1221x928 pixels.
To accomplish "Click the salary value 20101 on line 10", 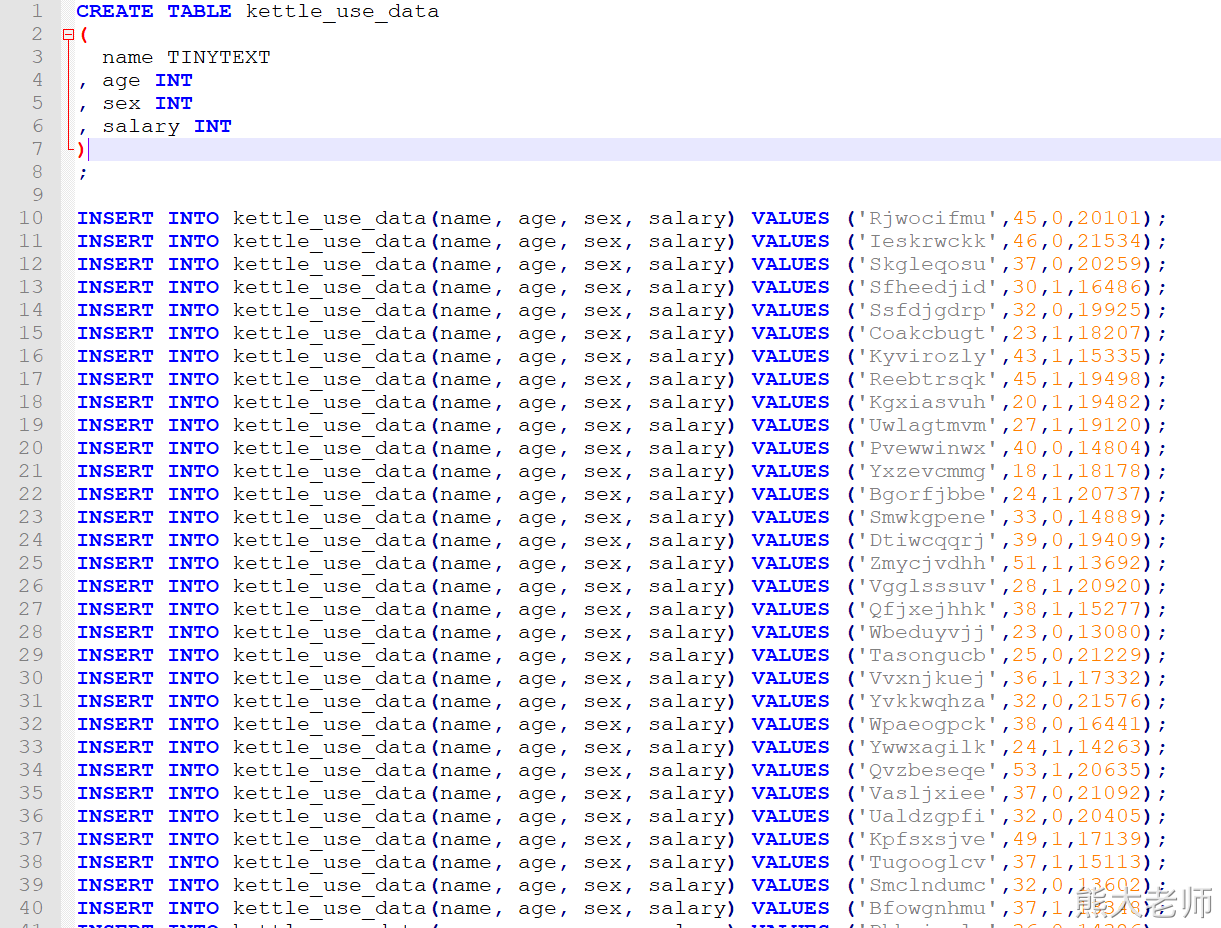I will pos(1109,219).
